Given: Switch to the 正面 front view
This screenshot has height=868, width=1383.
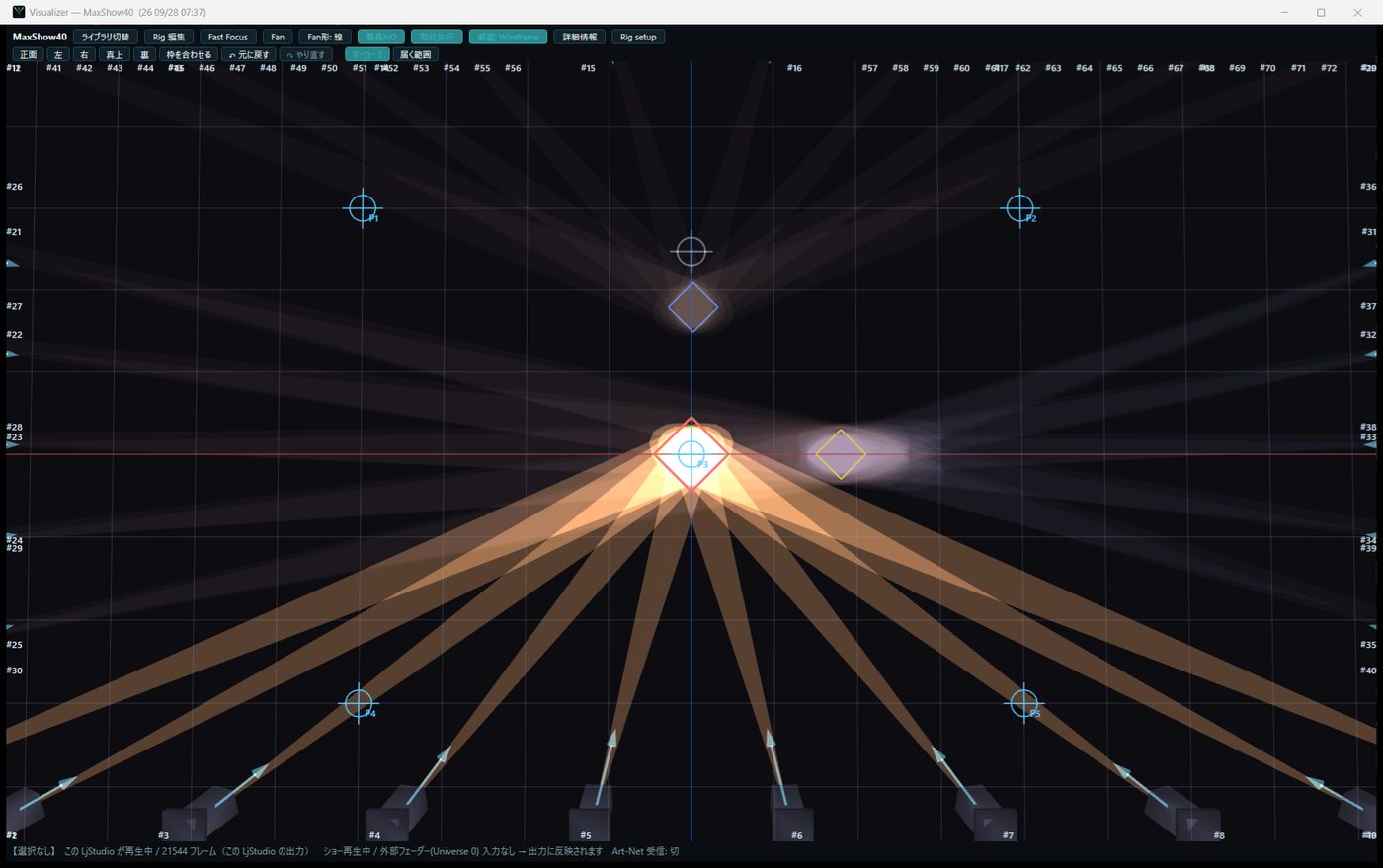Looking at the screenshot, I should pyautogui.click(x=28, y=54).
